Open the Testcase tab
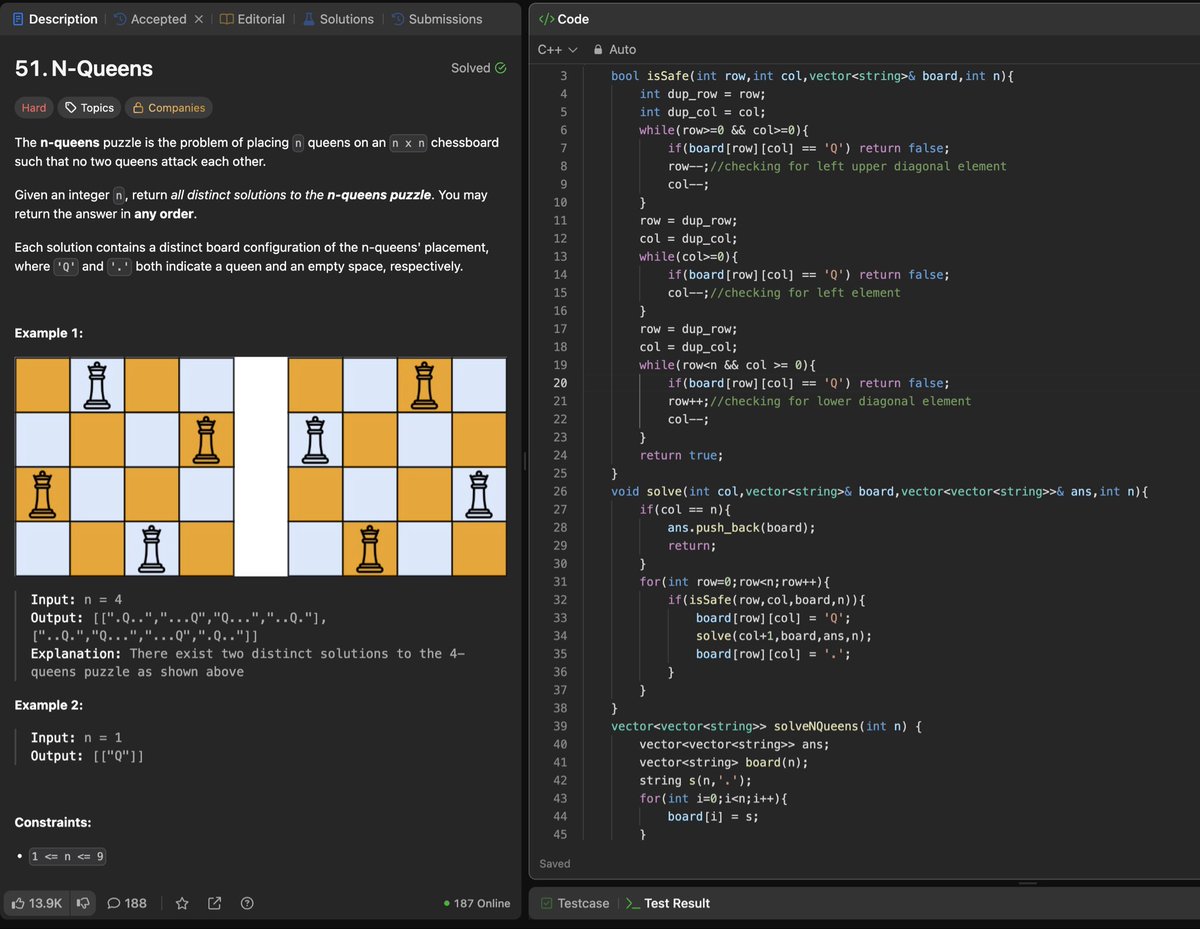Viewport: 1200px width, 929px height. pyautogui.click(x=574, y=903)
